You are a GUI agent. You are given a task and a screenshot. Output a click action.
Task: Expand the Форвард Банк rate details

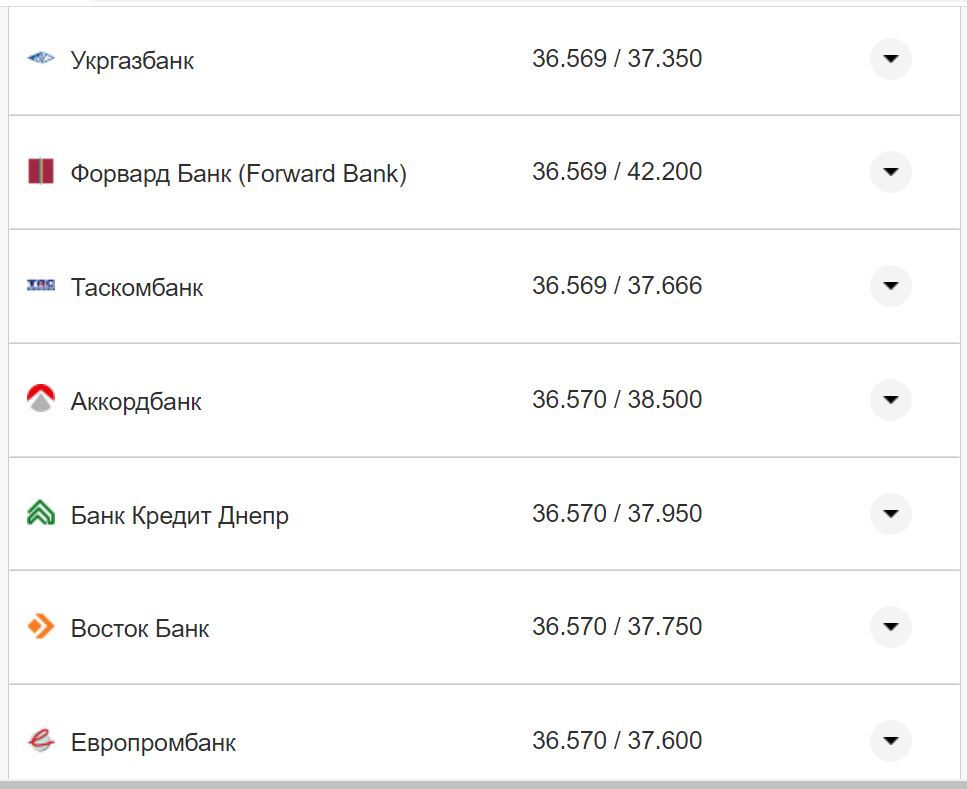coord(889,172)
